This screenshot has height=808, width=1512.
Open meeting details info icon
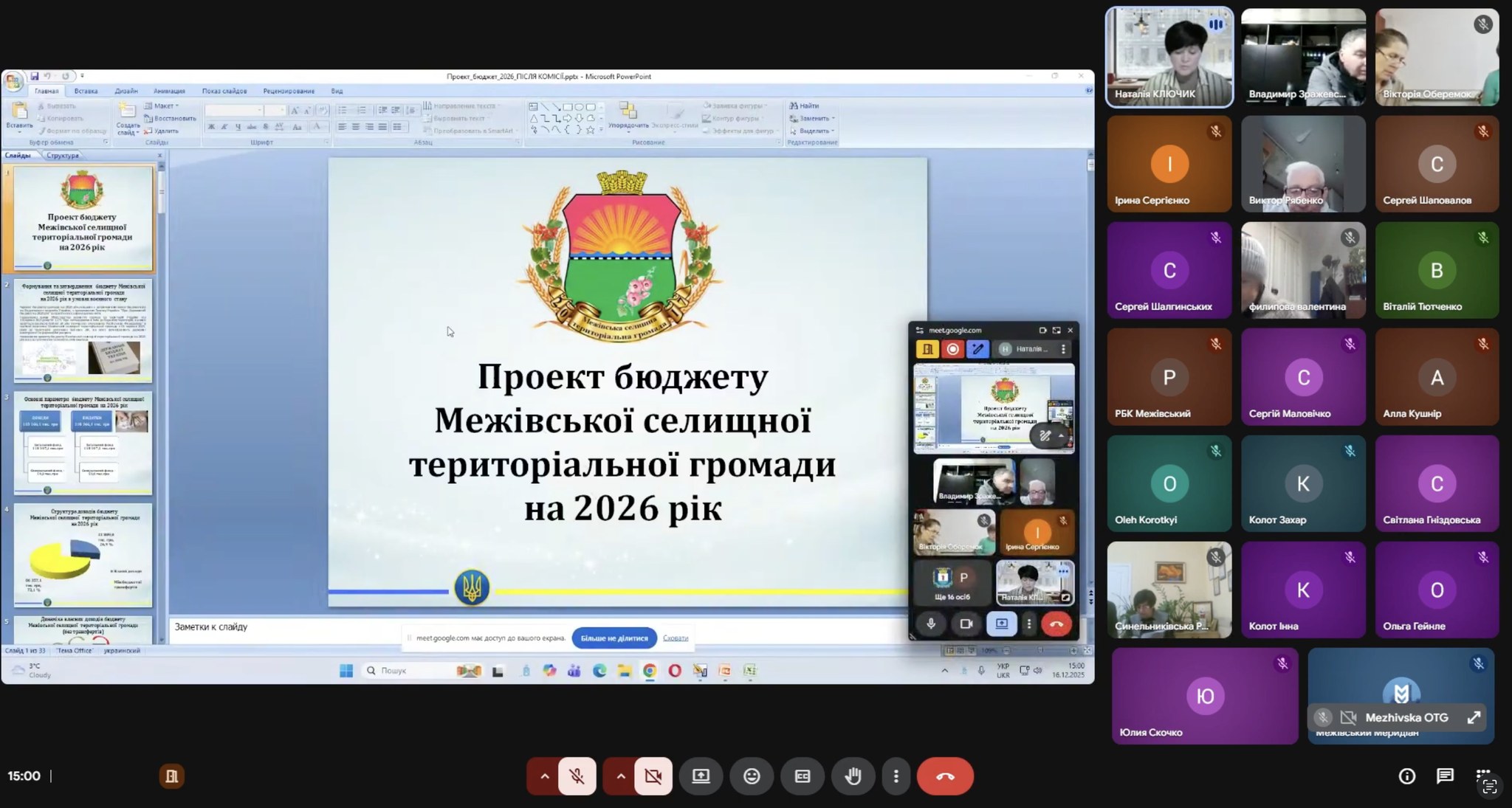[1406, 776]
